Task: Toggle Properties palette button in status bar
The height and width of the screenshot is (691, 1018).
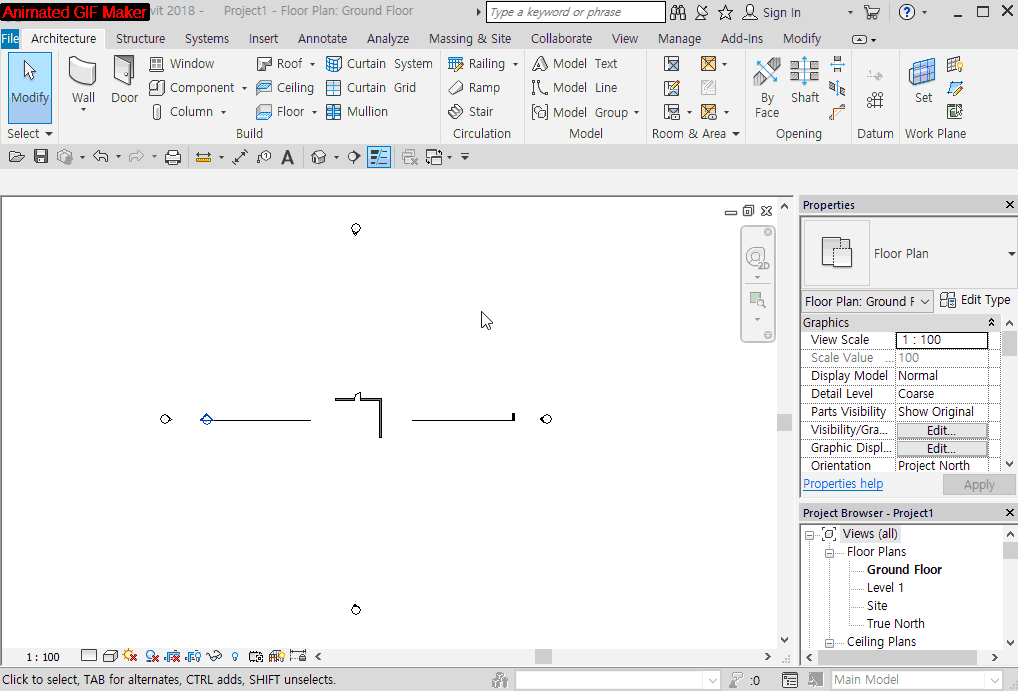Action: coord(790,680)
